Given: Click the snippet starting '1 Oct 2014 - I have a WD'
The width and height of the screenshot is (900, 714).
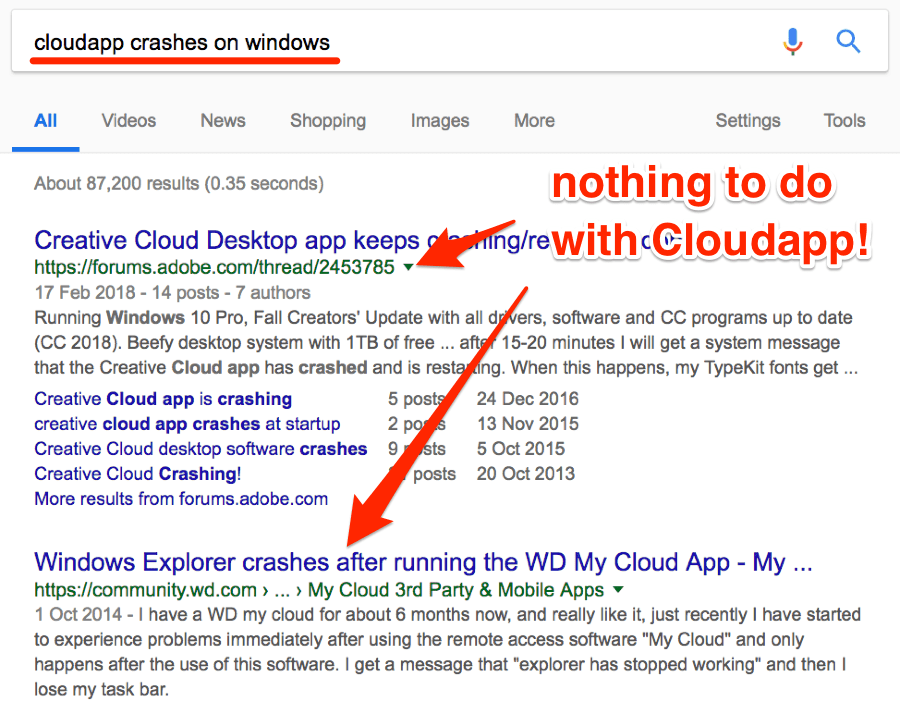Looking at the screenshot, I should pyautogui.click(x=447, y=652).
